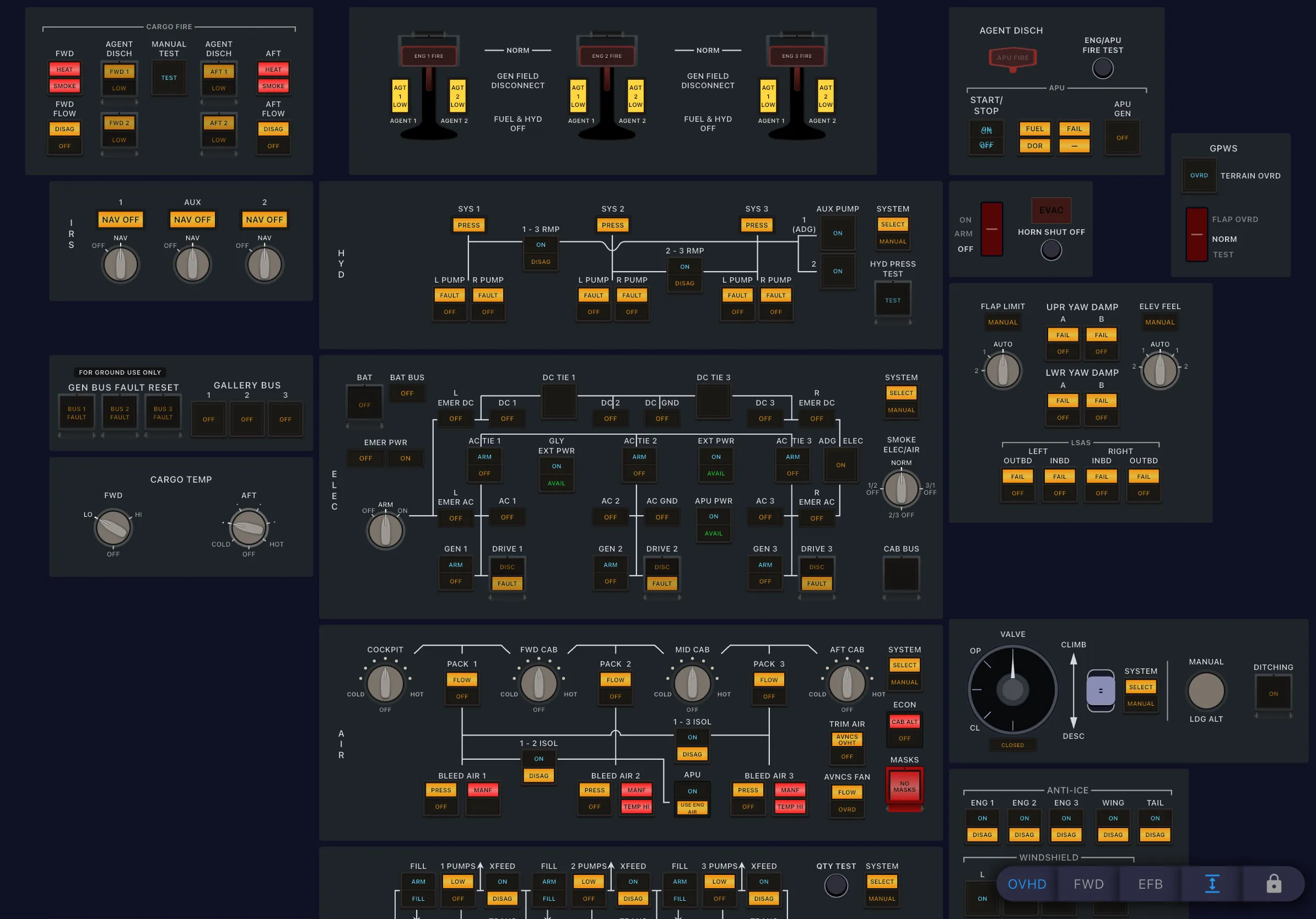Push the HYD SYSTEM SELECT/MANUAL button
This screenshot has width=1316, height=919.
(892, 233)
